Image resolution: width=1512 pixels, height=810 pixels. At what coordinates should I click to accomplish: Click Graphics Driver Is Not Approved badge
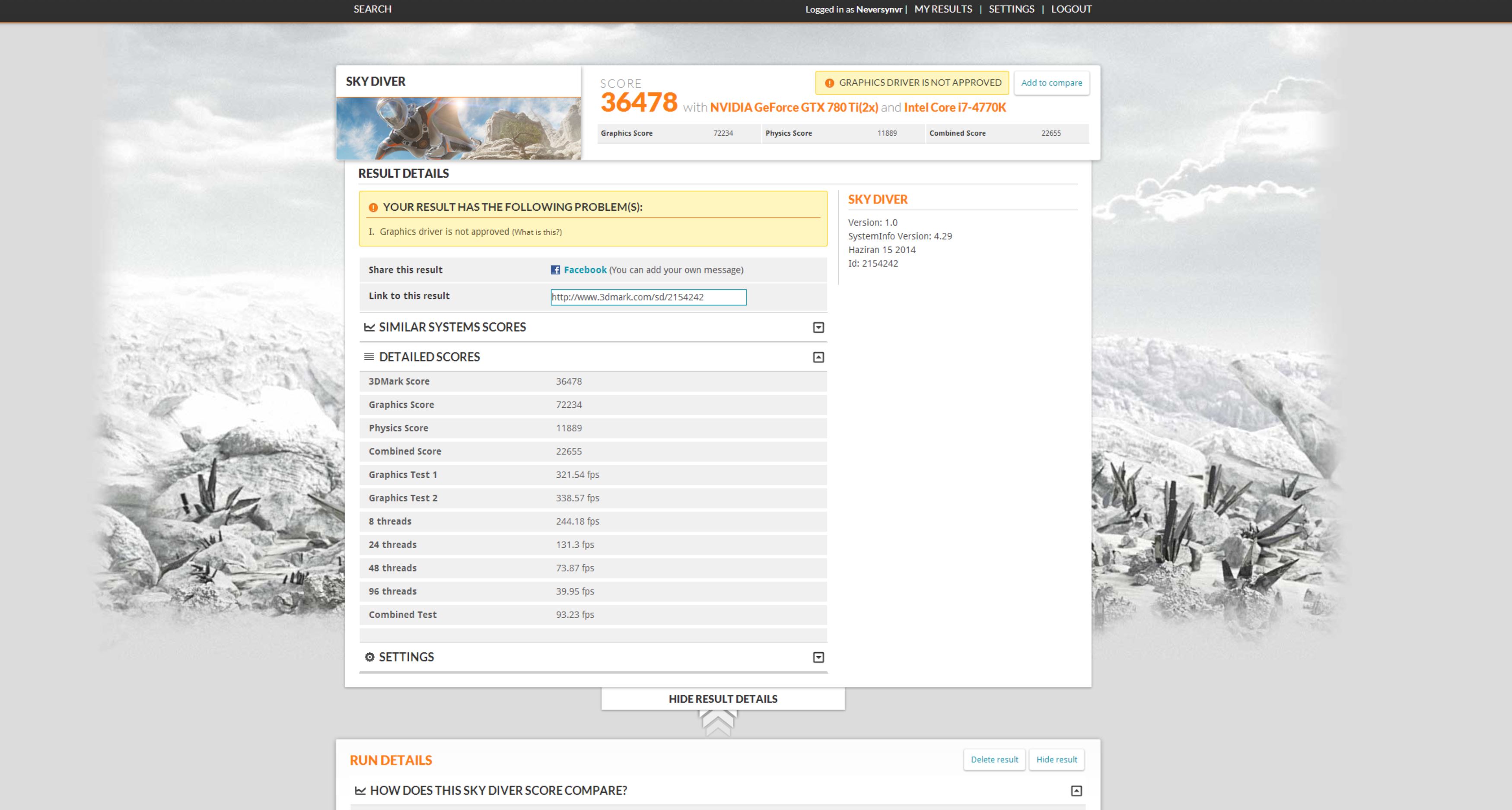pos(912,83)
